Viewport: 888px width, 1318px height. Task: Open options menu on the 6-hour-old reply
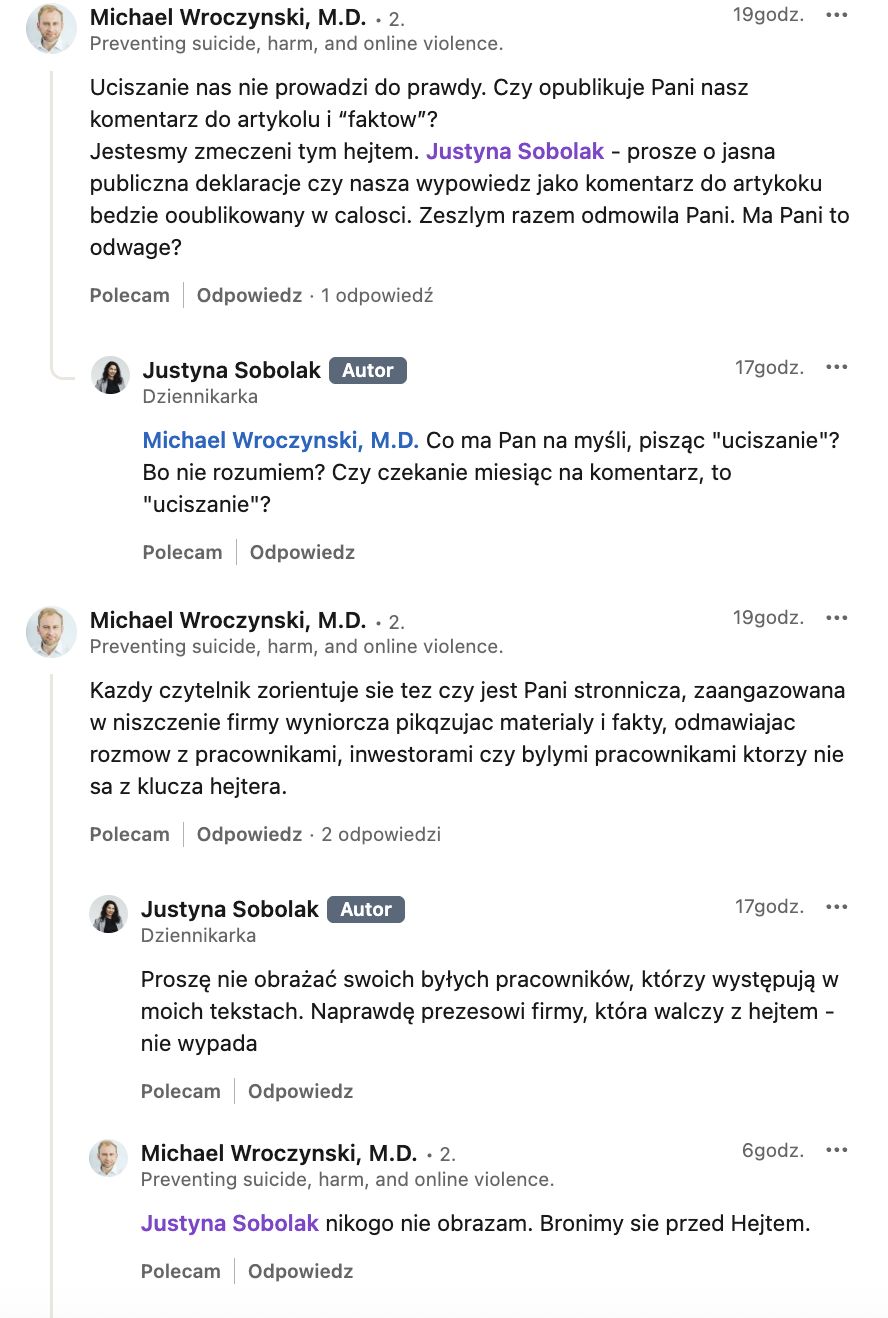tap(837, 1150)
